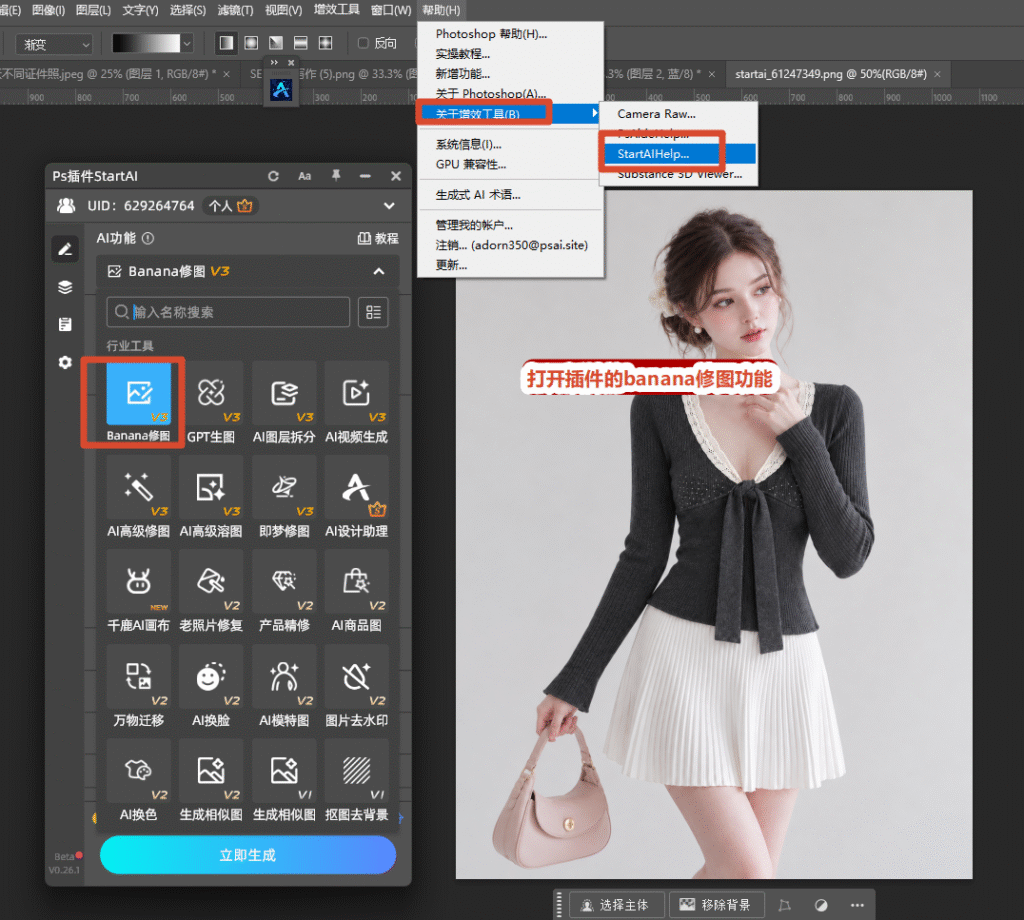Expand the UID account dropdown chevron
Viewport: 1024px width, 920px height.
[389, 206]
